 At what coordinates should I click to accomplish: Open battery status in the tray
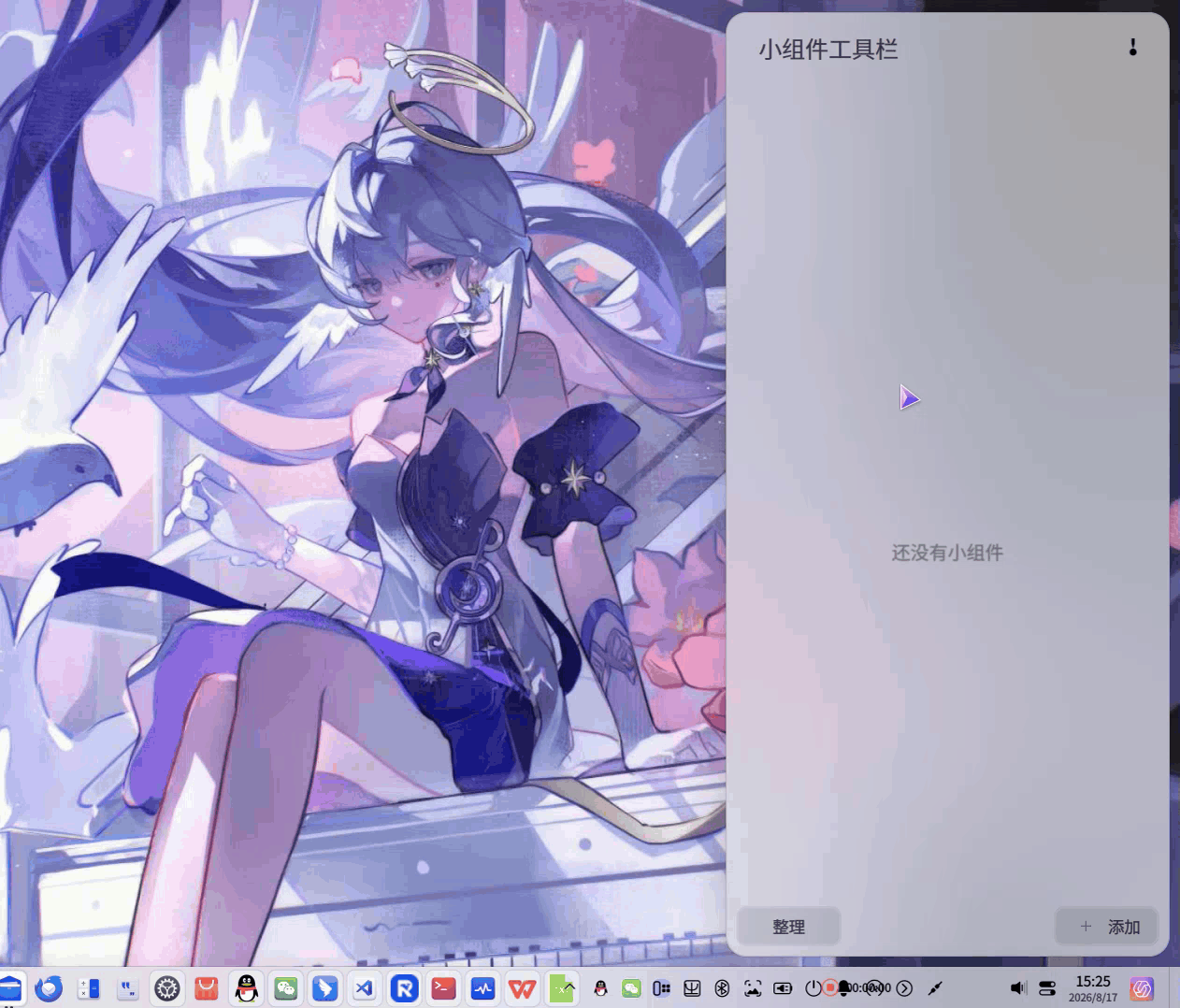783,987
